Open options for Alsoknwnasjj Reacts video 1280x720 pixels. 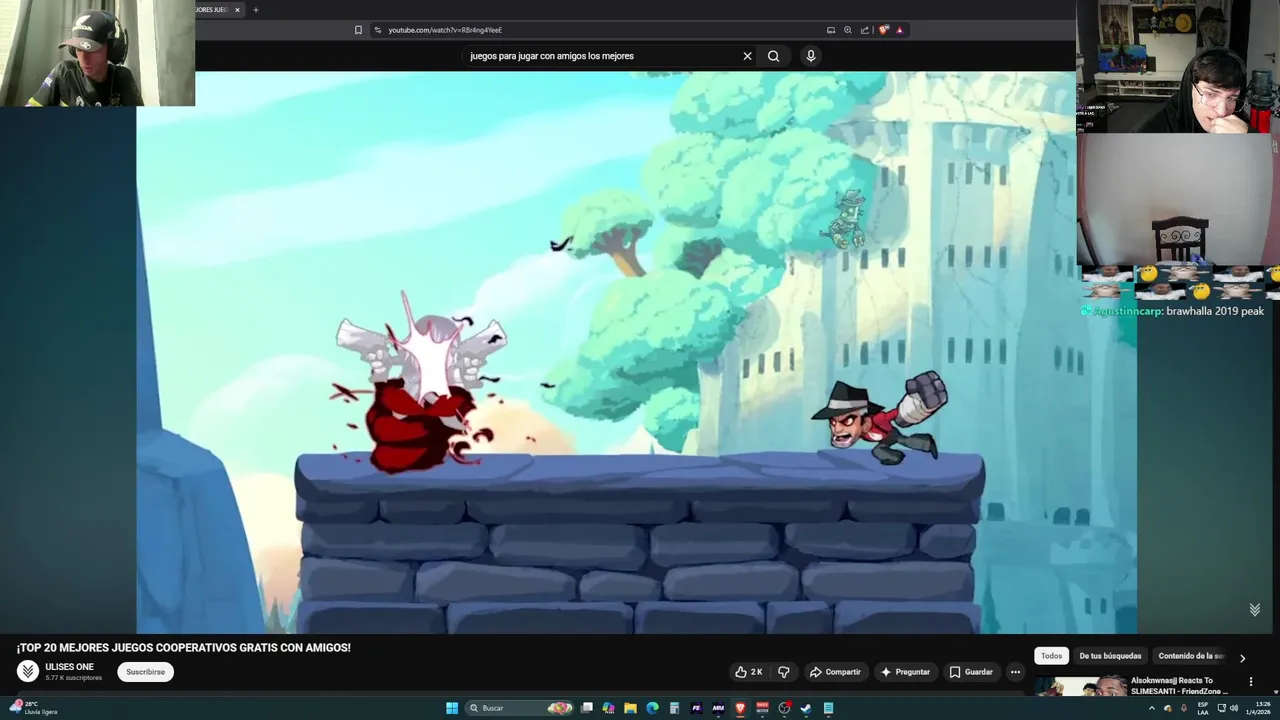point(1250,682)
